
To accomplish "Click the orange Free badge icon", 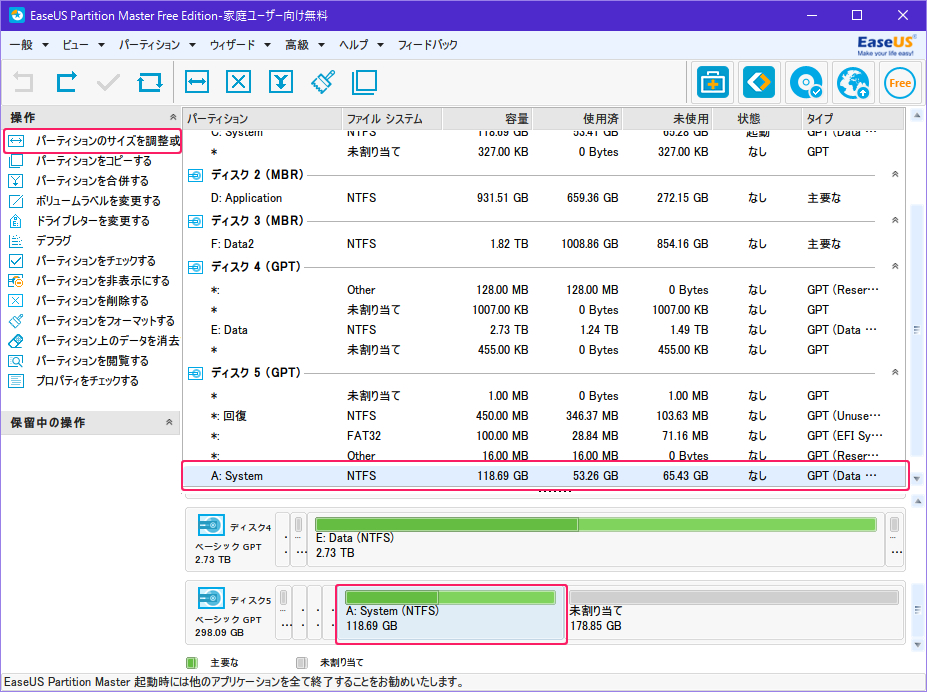I will 900,83.
